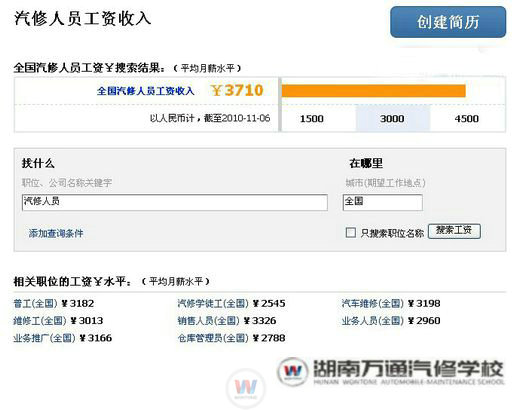Click the 汽修人员工资收入 page heading

coord(83,18)
